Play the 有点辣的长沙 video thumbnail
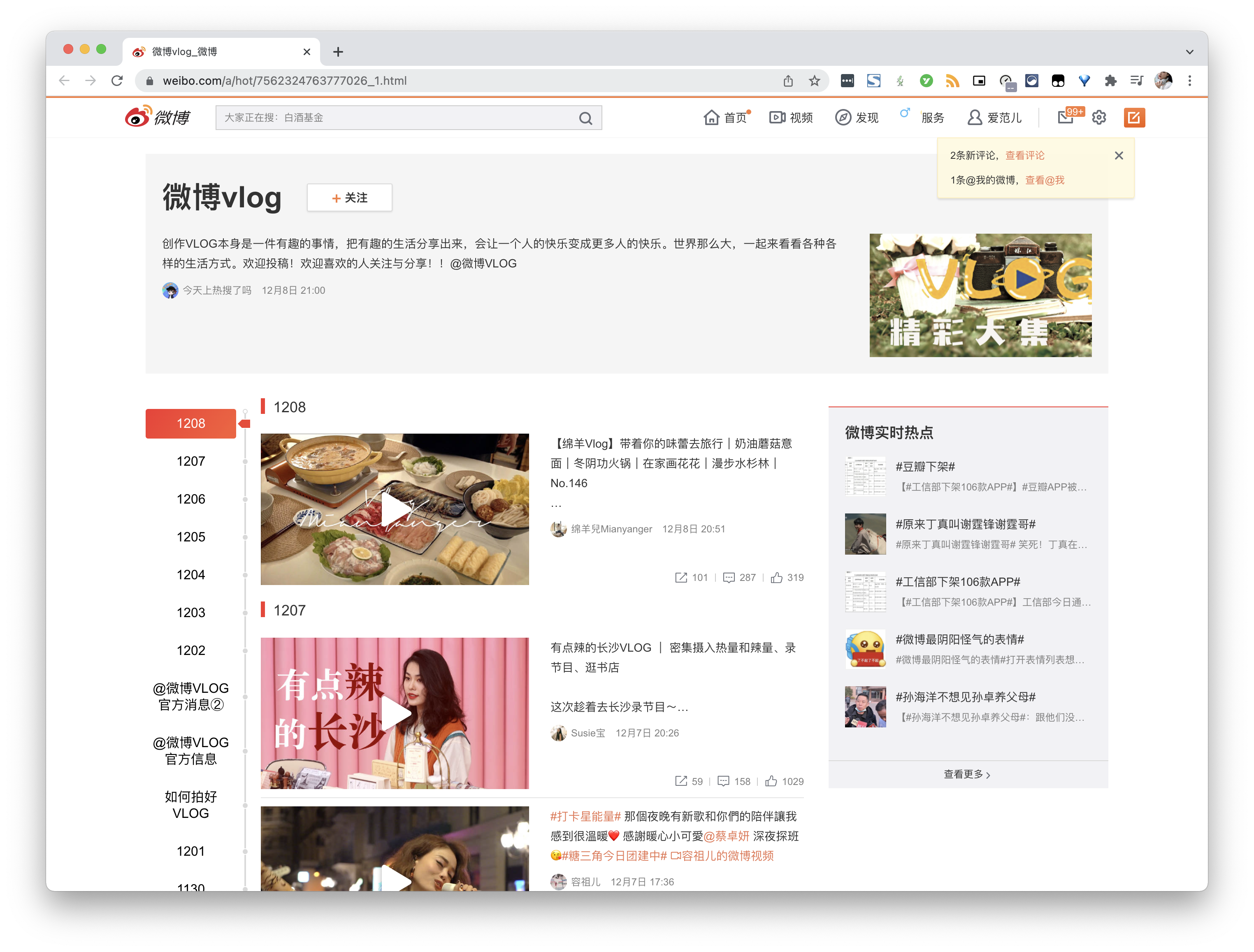 (x=395, y=713)
